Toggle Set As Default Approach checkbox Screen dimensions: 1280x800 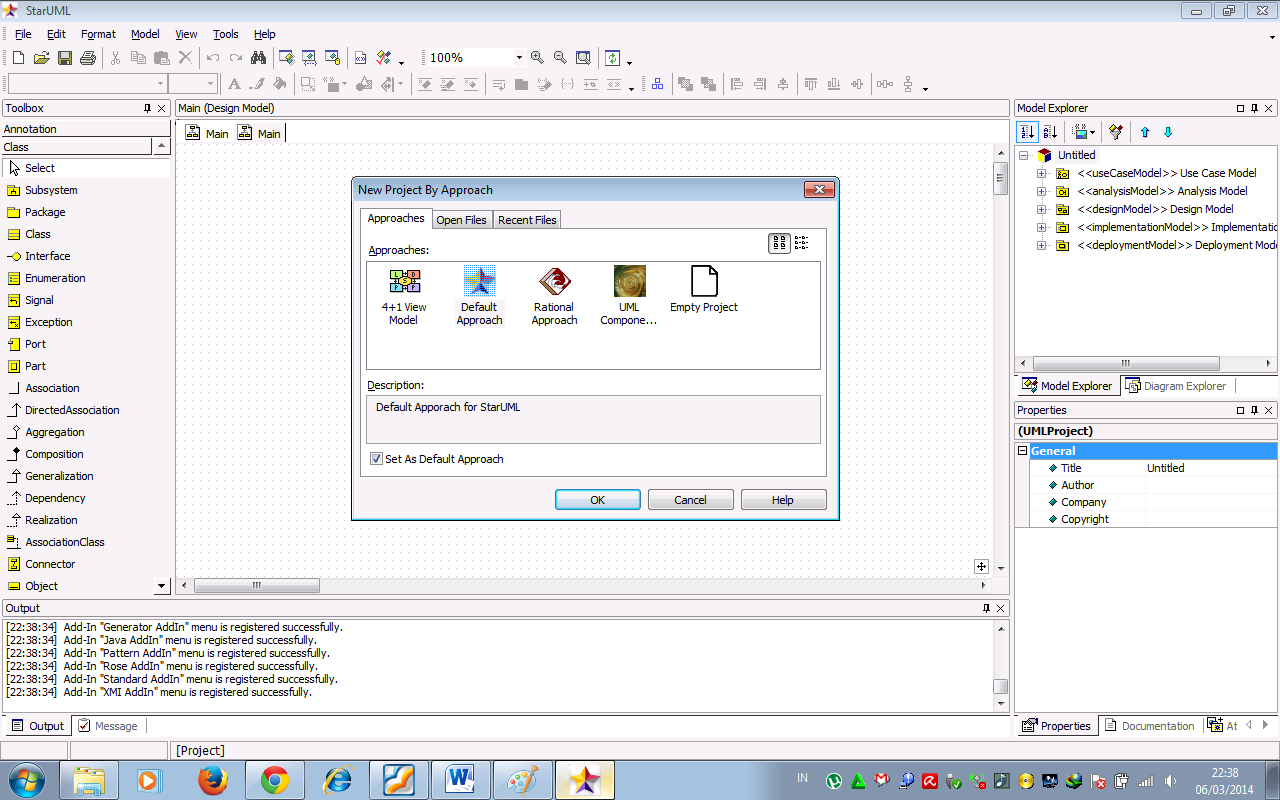[x=376, y=459]
